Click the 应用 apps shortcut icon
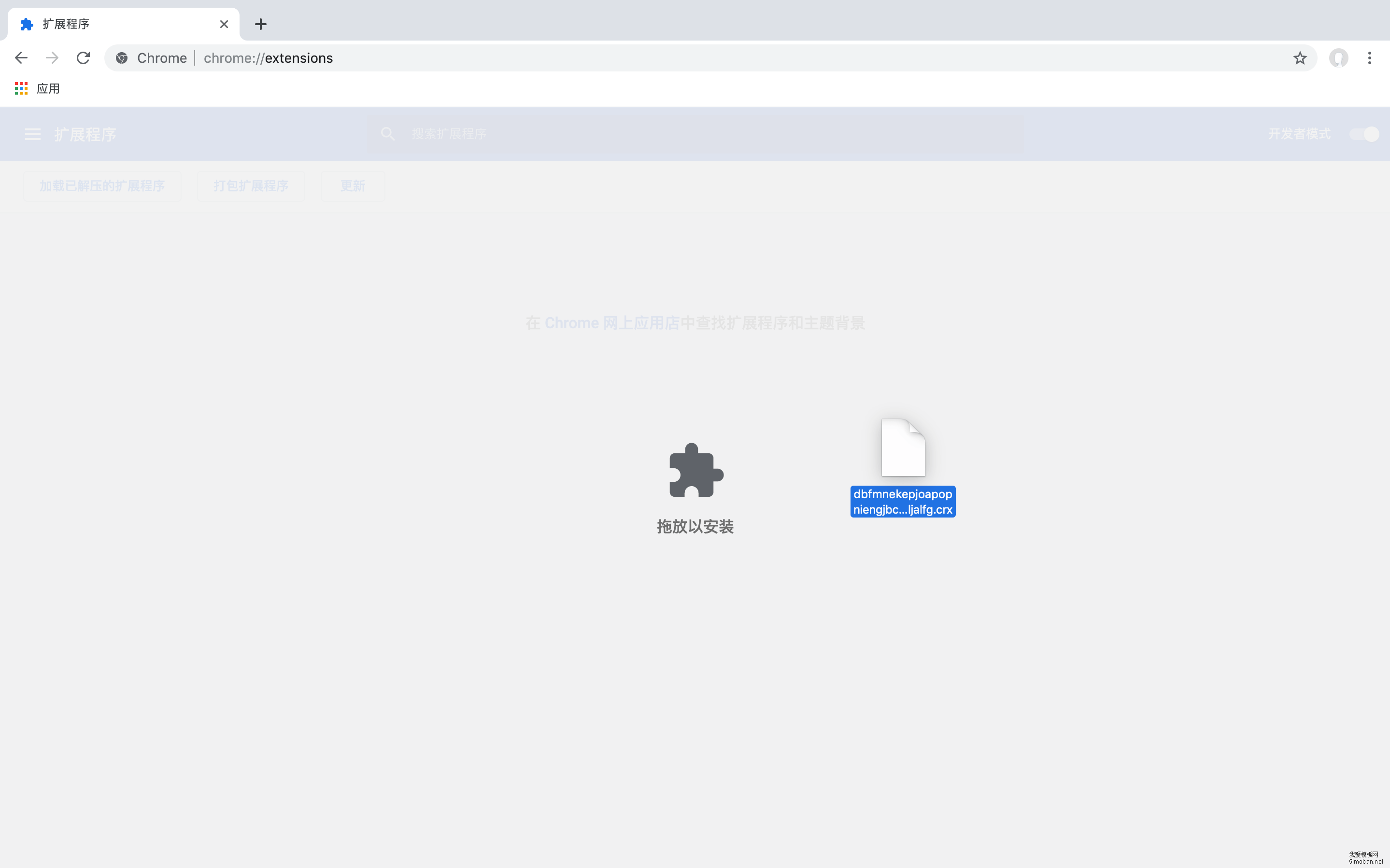 click(x=21, y=88)
